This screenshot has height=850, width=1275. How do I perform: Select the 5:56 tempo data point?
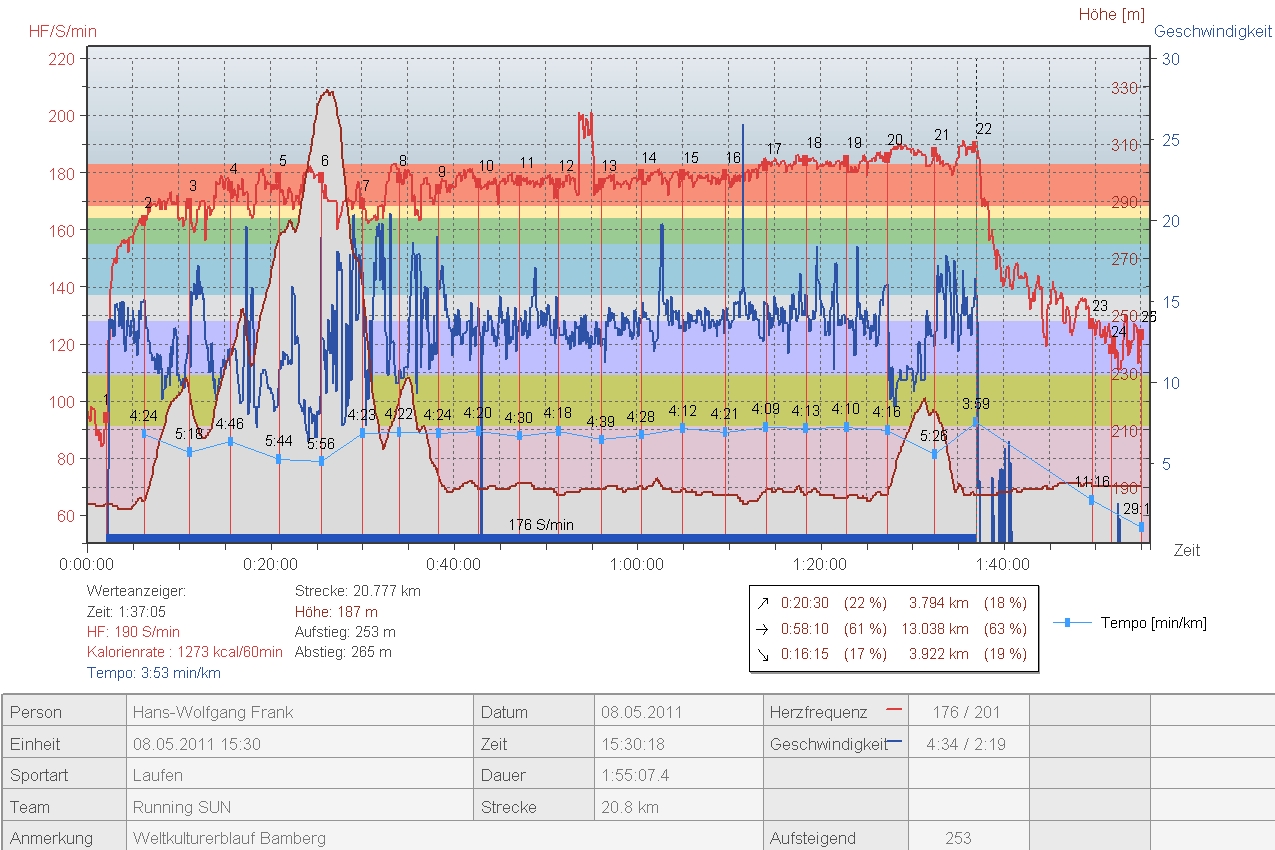click(x=322, y=461)
